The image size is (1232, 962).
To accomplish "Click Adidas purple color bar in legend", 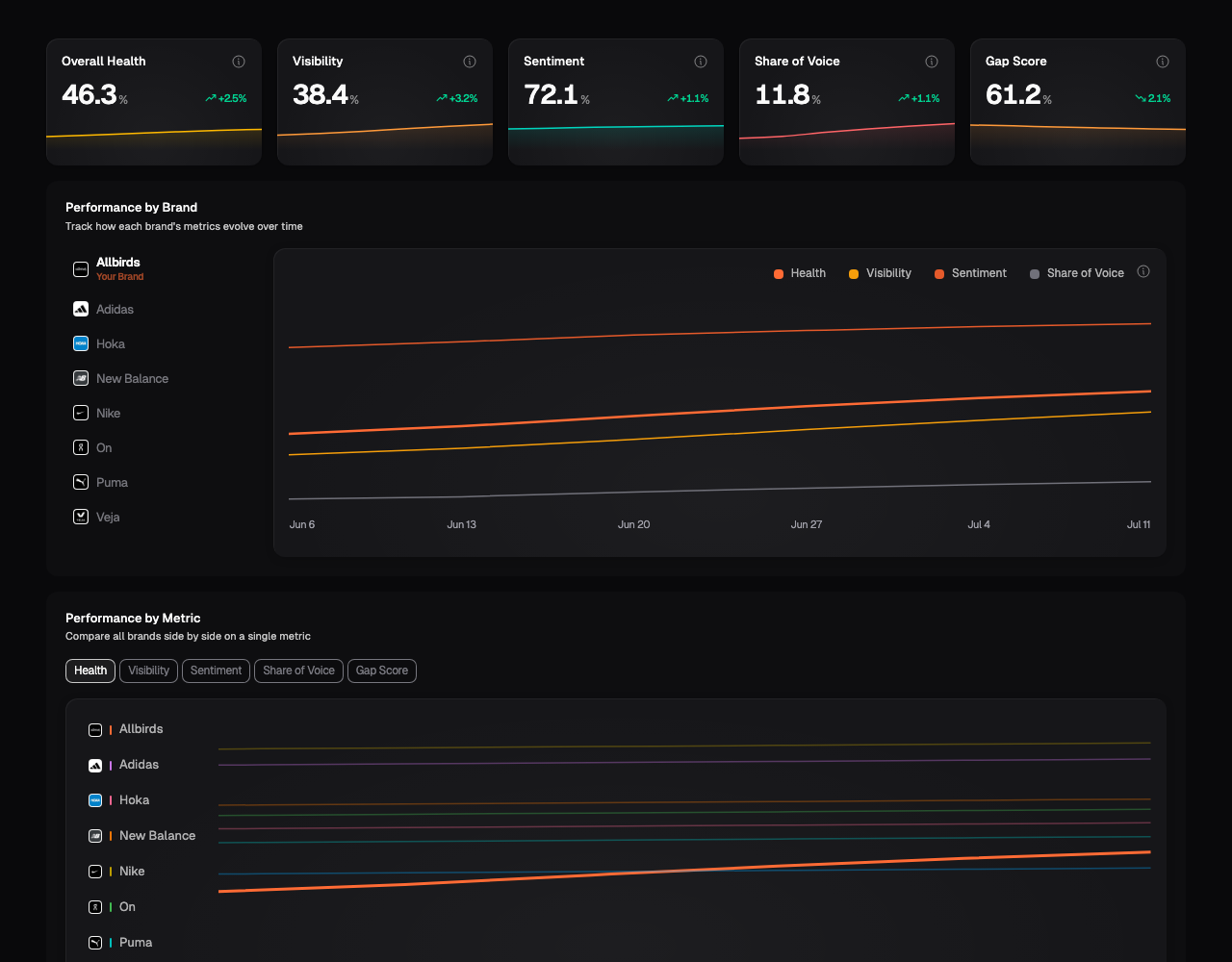I will click(x=111, y=765).
